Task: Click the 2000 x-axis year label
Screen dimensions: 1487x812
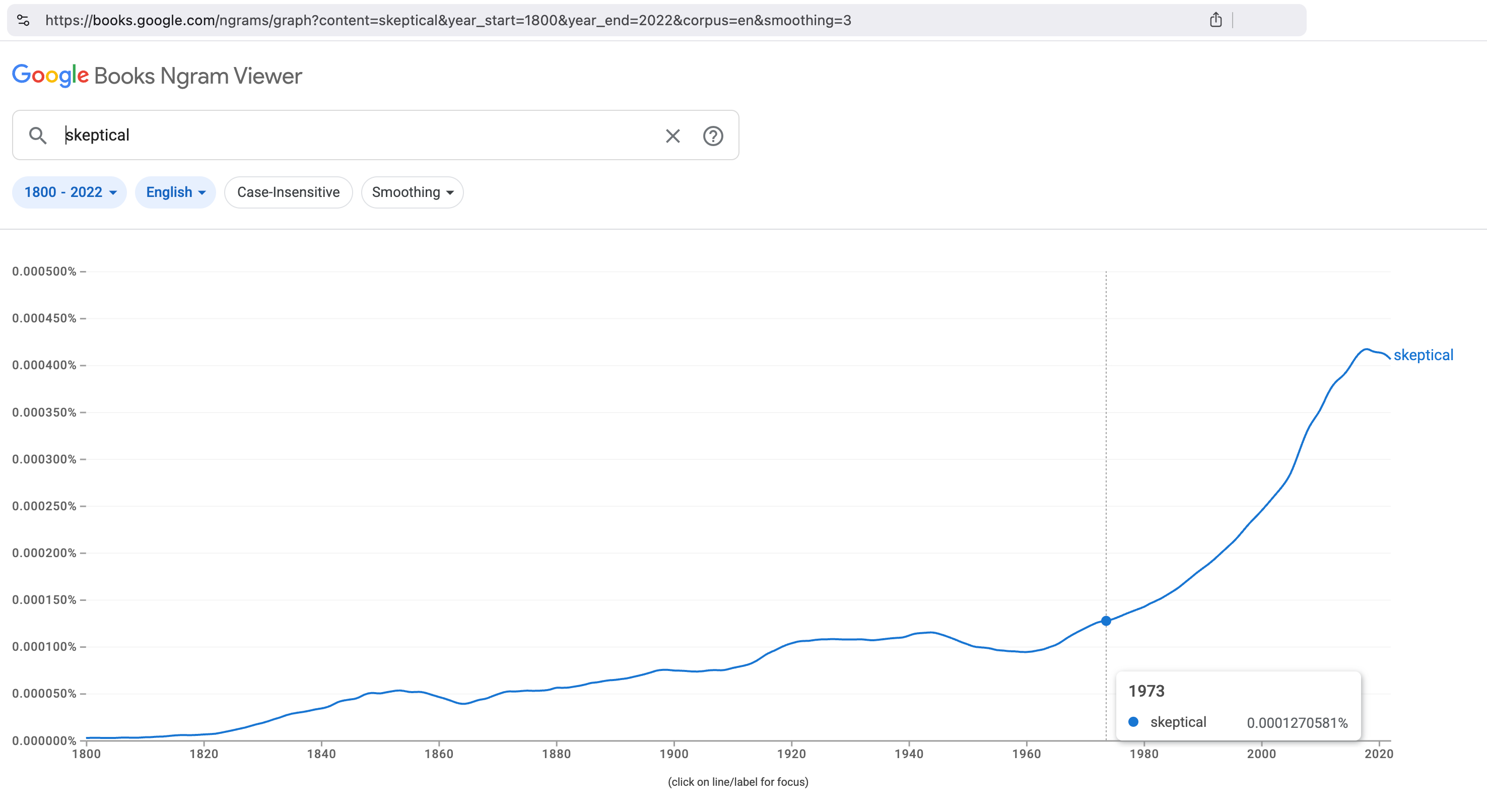Action: coord(1261,754)
